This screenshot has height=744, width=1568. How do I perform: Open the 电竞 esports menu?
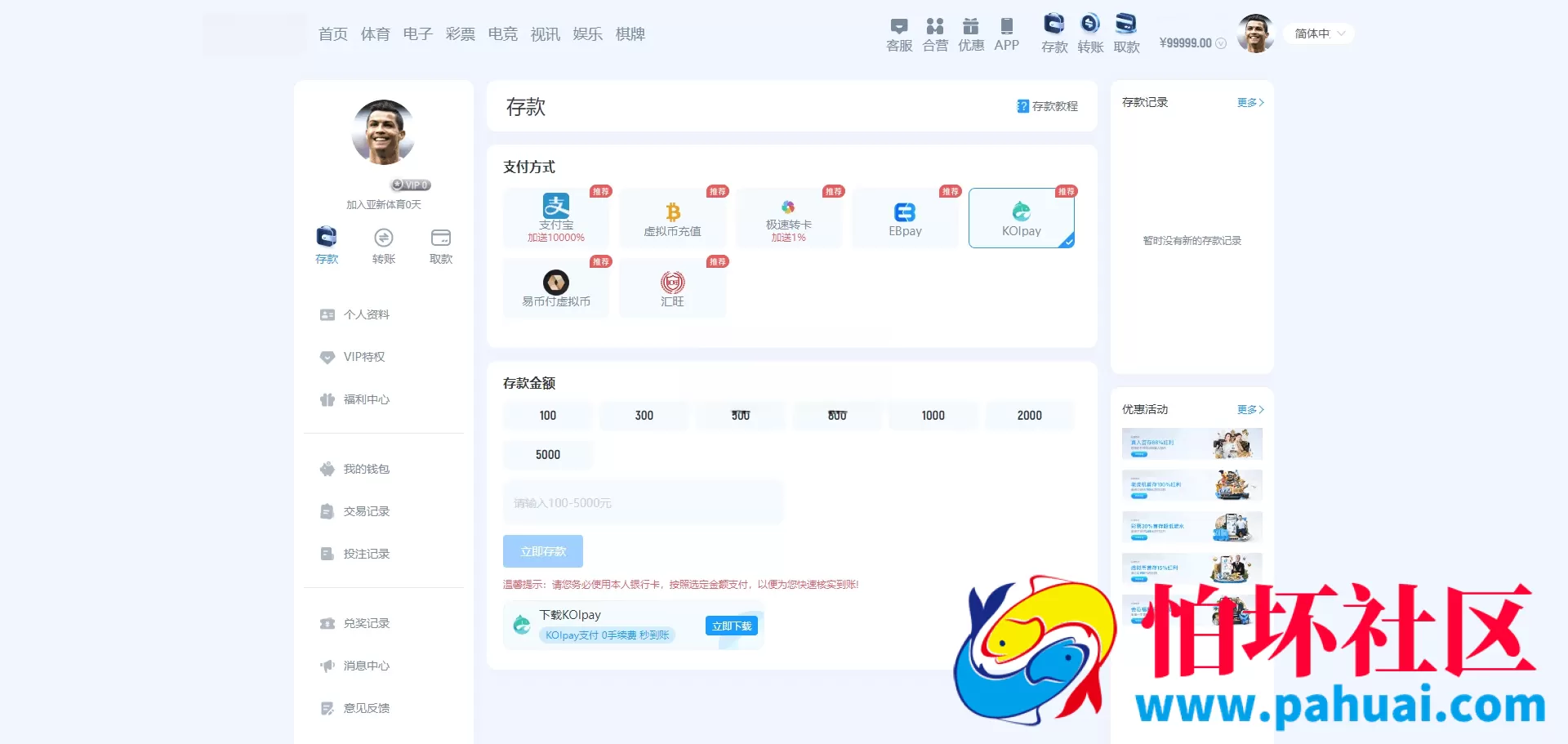coord(503,34)
